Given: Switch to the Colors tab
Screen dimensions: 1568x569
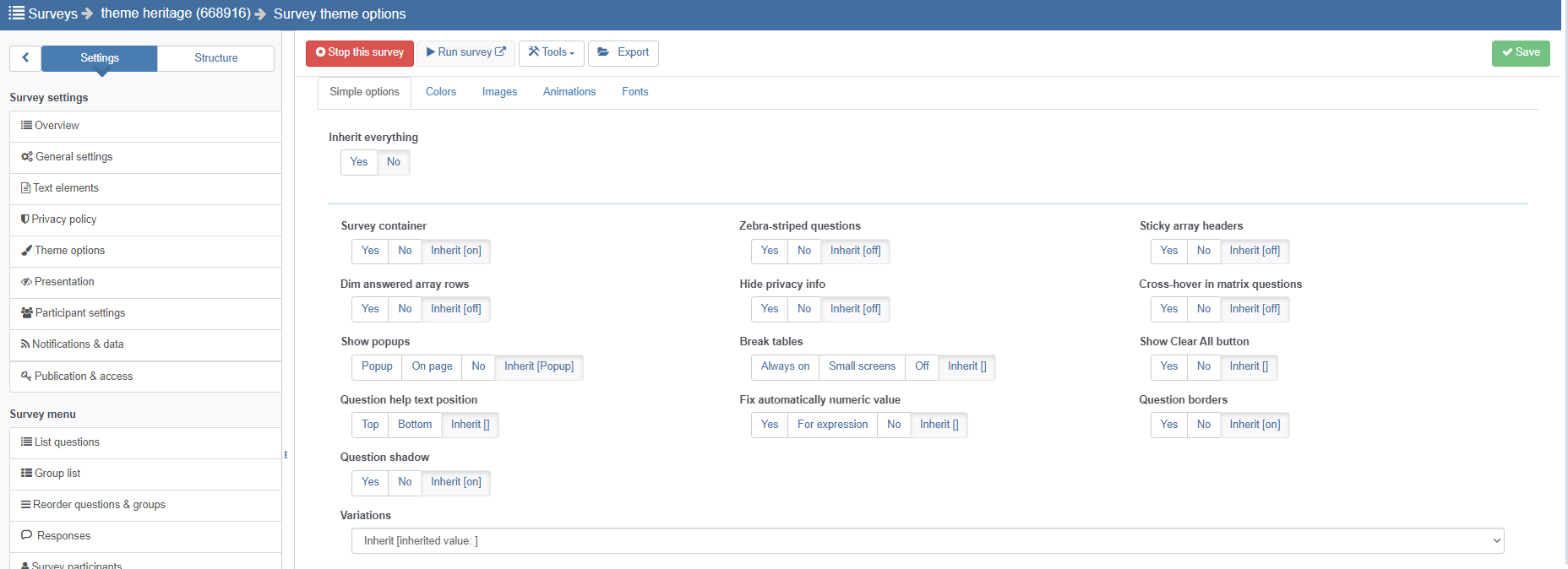Looking at the screenshot, I should pos(440,92).
